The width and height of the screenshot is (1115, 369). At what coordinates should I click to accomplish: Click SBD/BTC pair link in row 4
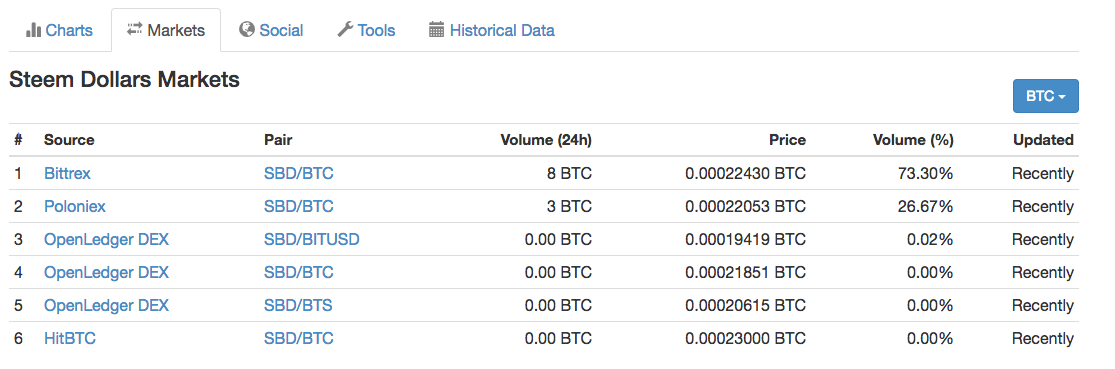tap(299, 273)
